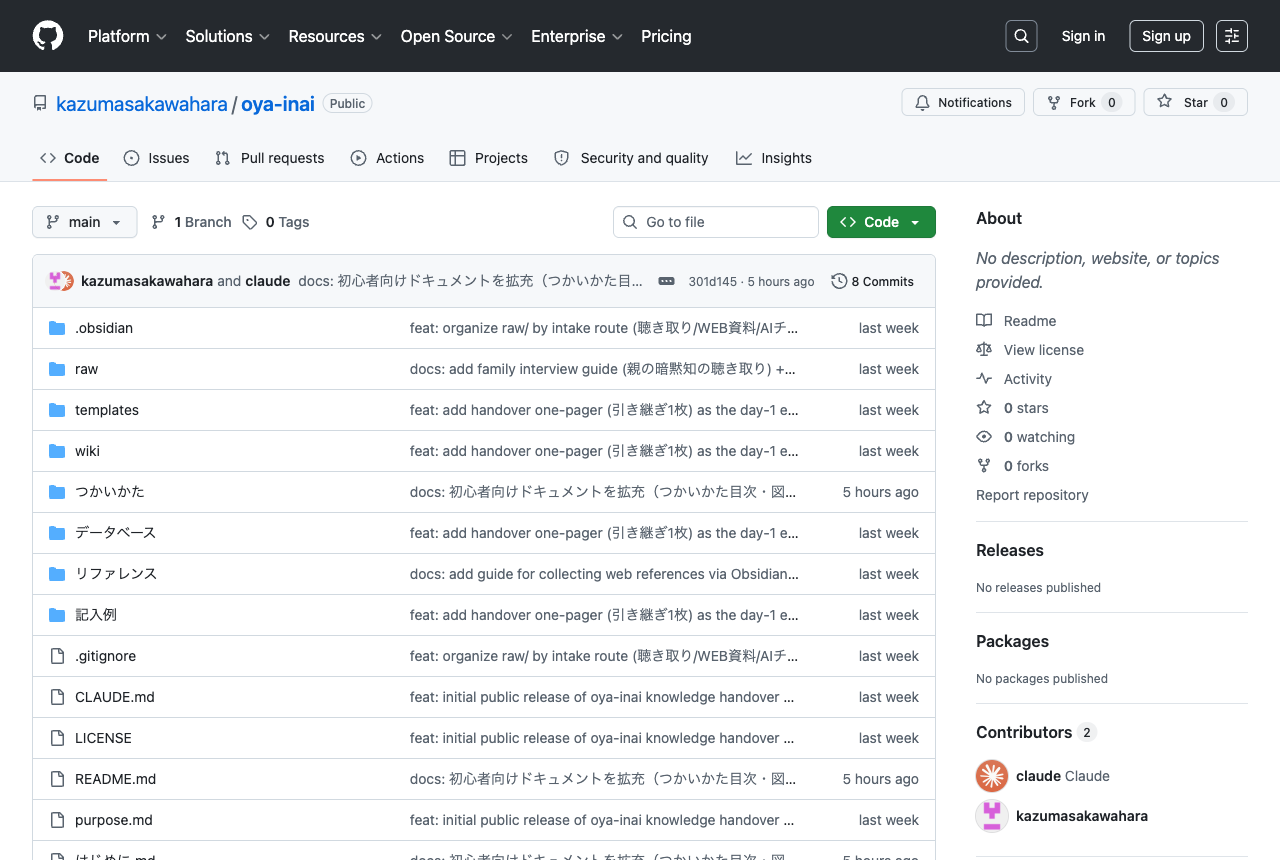Click the history clock icon by Commits
Screen dimensions: 1280x860
pyautogui.click(x=839, y=281)
